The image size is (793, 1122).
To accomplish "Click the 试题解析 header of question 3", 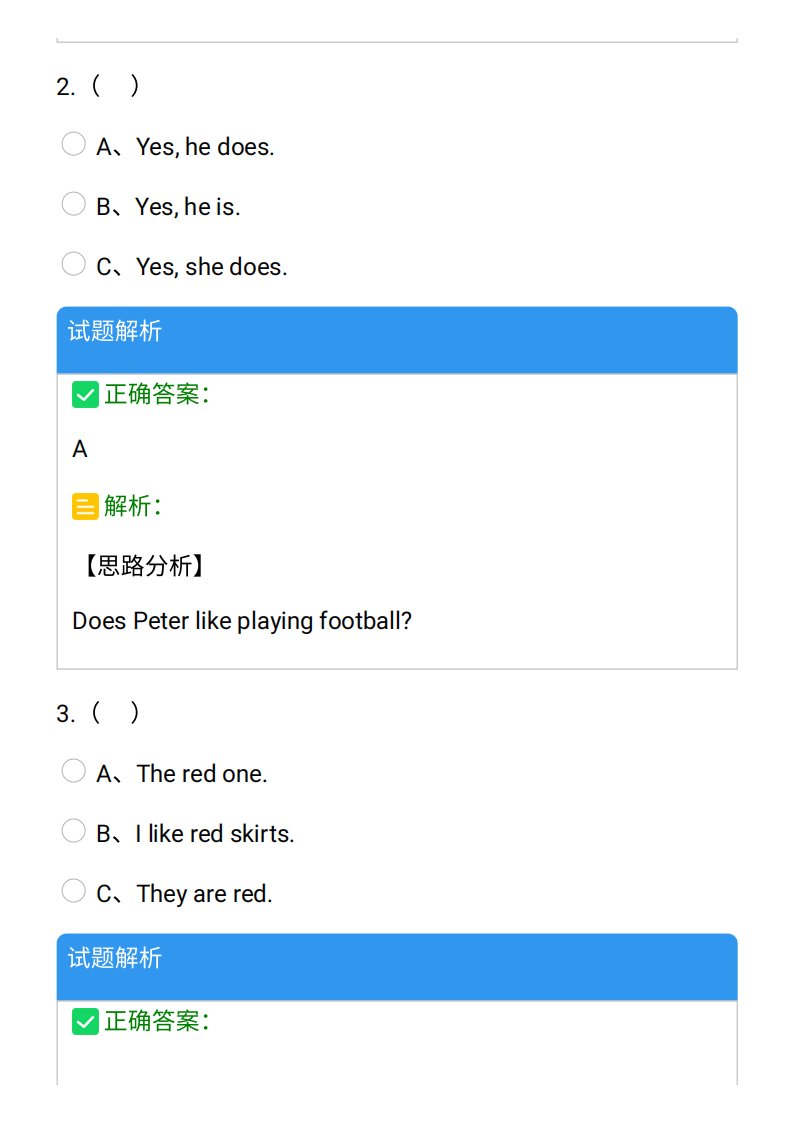I will [397, 967].
